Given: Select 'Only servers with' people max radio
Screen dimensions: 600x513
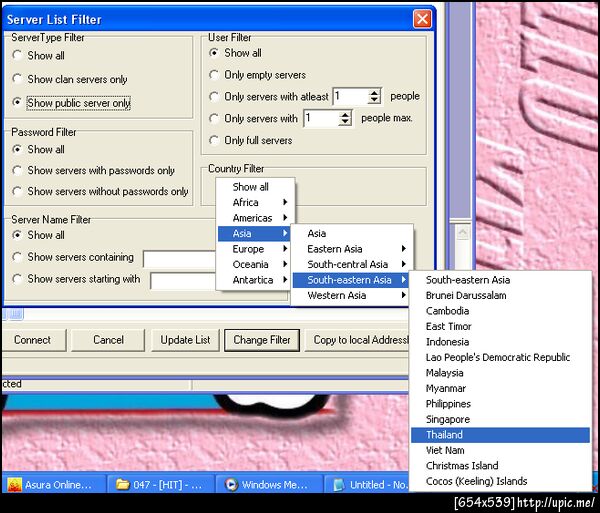Looking at the screenshot, I should [214, 119].
